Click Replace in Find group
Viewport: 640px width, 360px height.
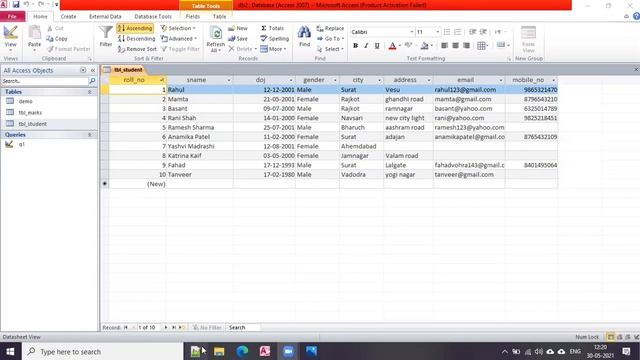[x=330, y=28]
